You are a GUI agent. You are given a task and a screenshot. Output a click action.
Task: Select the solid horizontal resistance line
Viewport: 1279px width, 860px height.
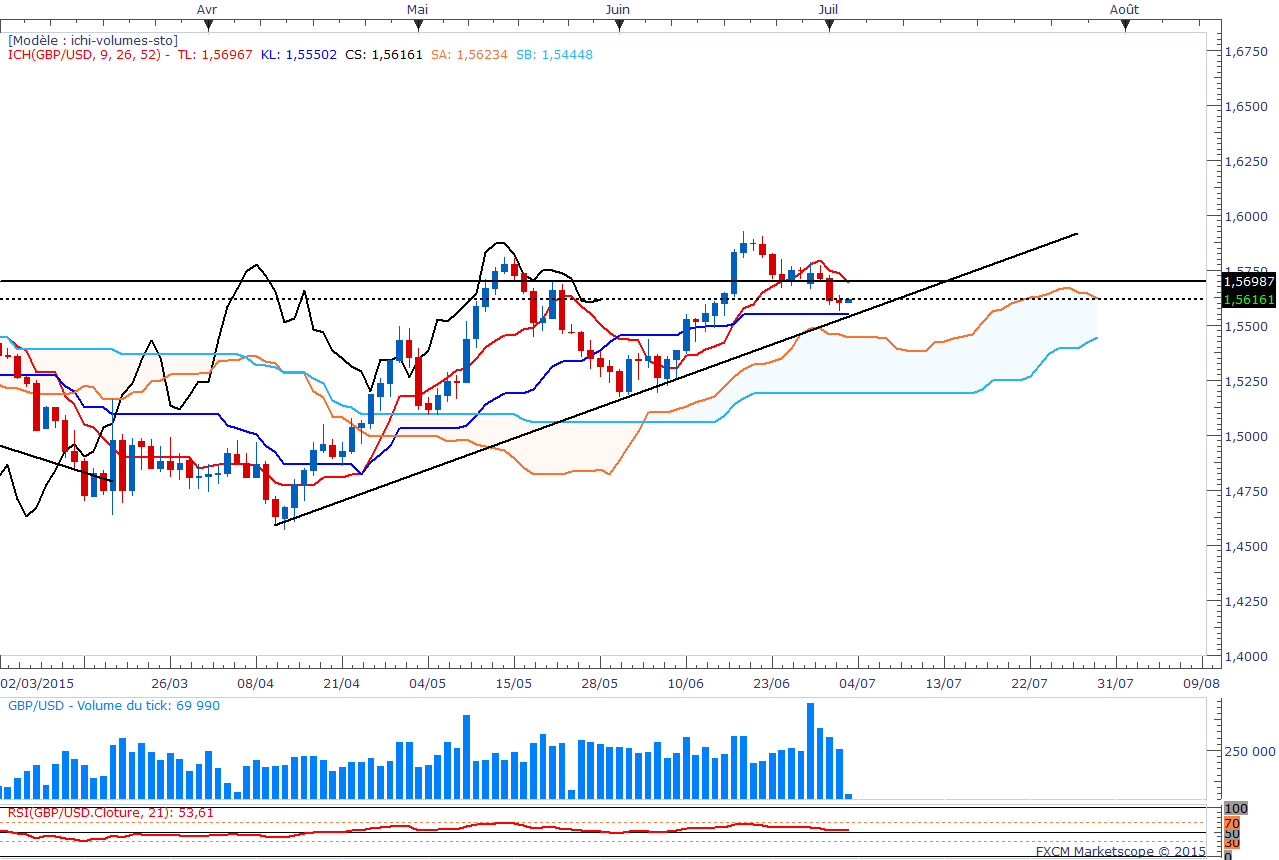click(602, 282)
